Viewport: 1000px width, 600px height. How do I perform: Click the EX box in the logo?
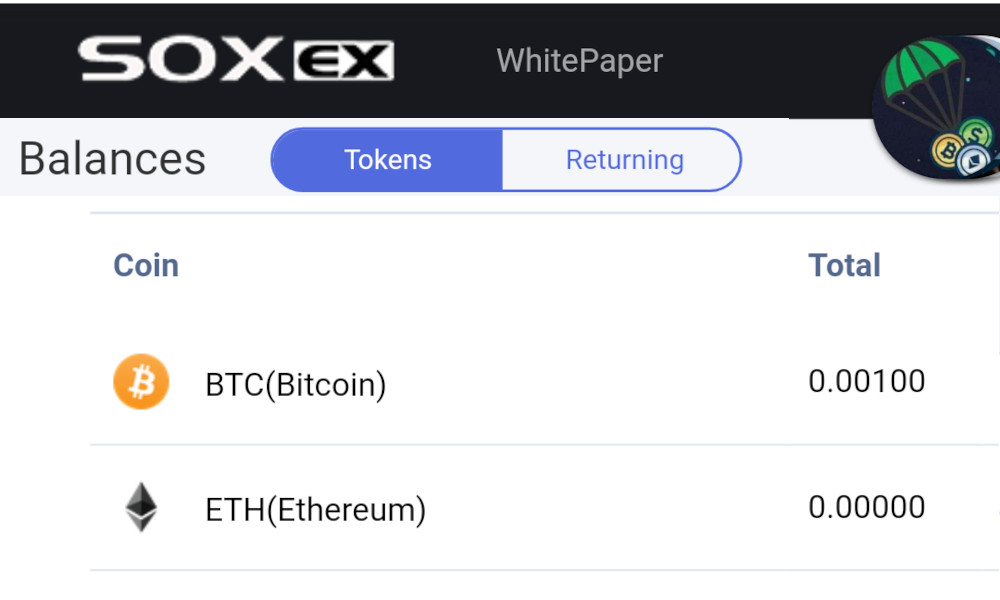pos(343,62)
